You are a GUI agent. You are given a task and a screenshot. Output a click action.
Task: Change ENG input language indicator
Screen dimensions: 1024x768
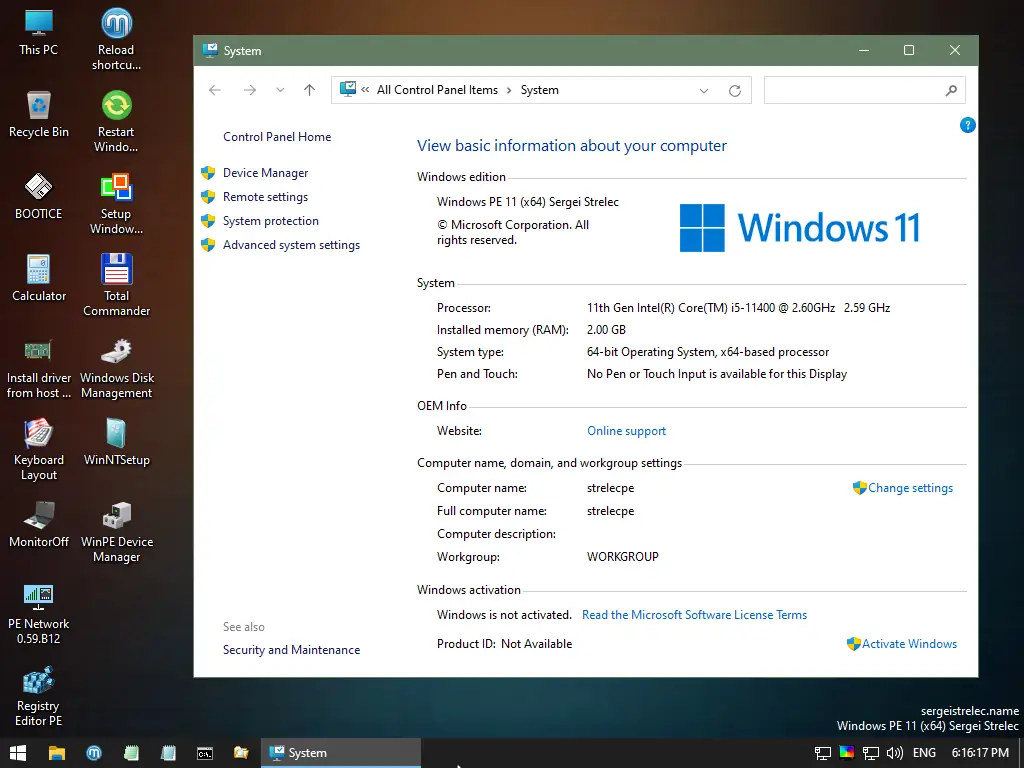click(x=924, y=753)
